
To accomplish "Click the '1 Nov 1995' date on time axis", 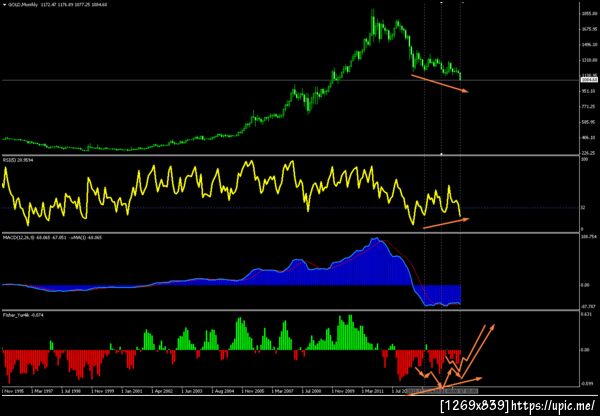I will click(15, 392).
